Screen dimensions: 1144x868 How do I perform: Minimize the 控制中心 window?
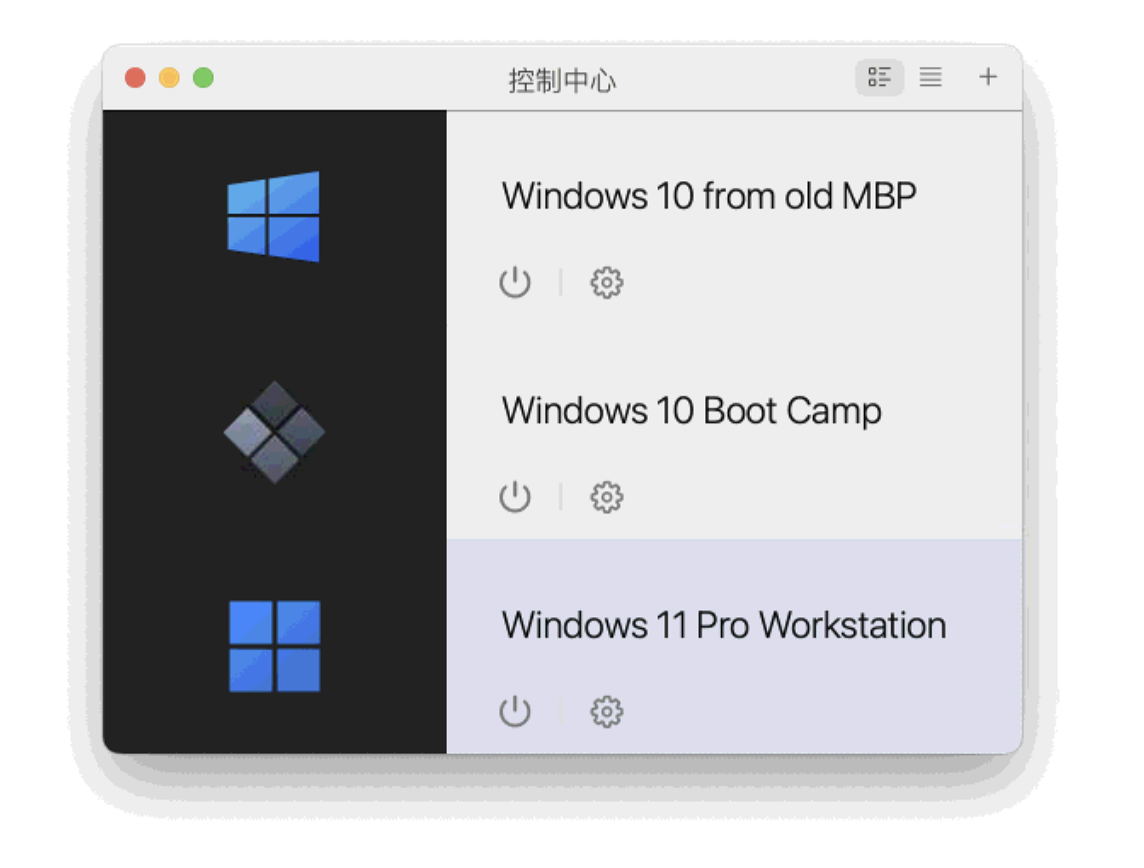(169, 77)
